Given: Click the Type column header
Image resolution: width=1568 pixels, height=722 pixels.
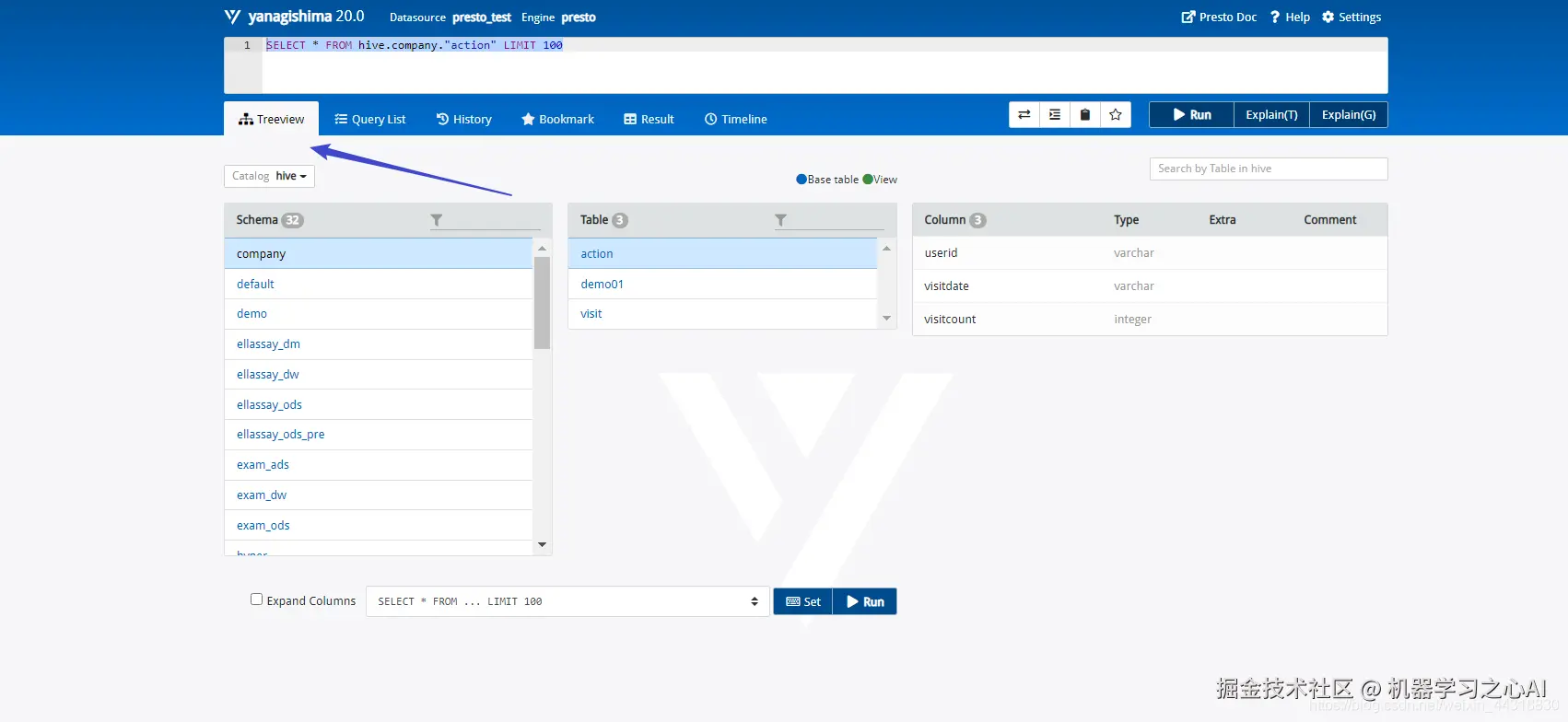Looking at the screenshot, I should 1126,220.
